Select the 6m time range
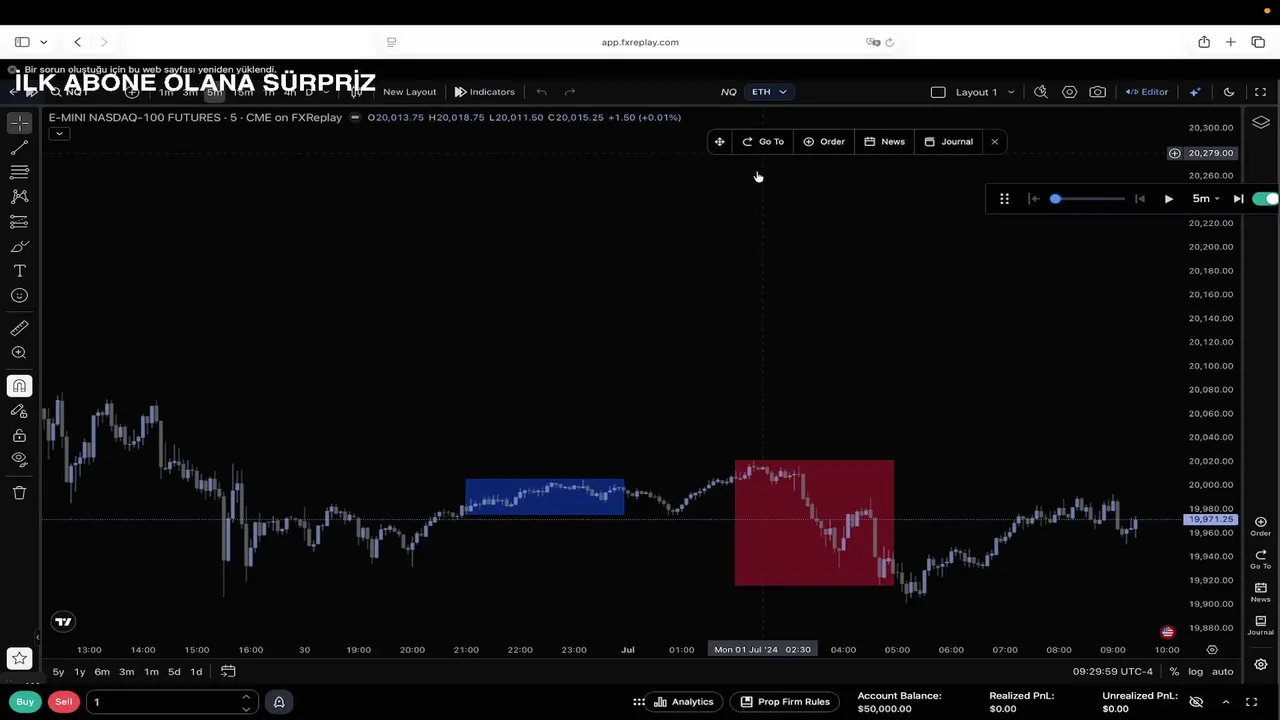This screenshot has width=1280, height=720. [102, 672]
